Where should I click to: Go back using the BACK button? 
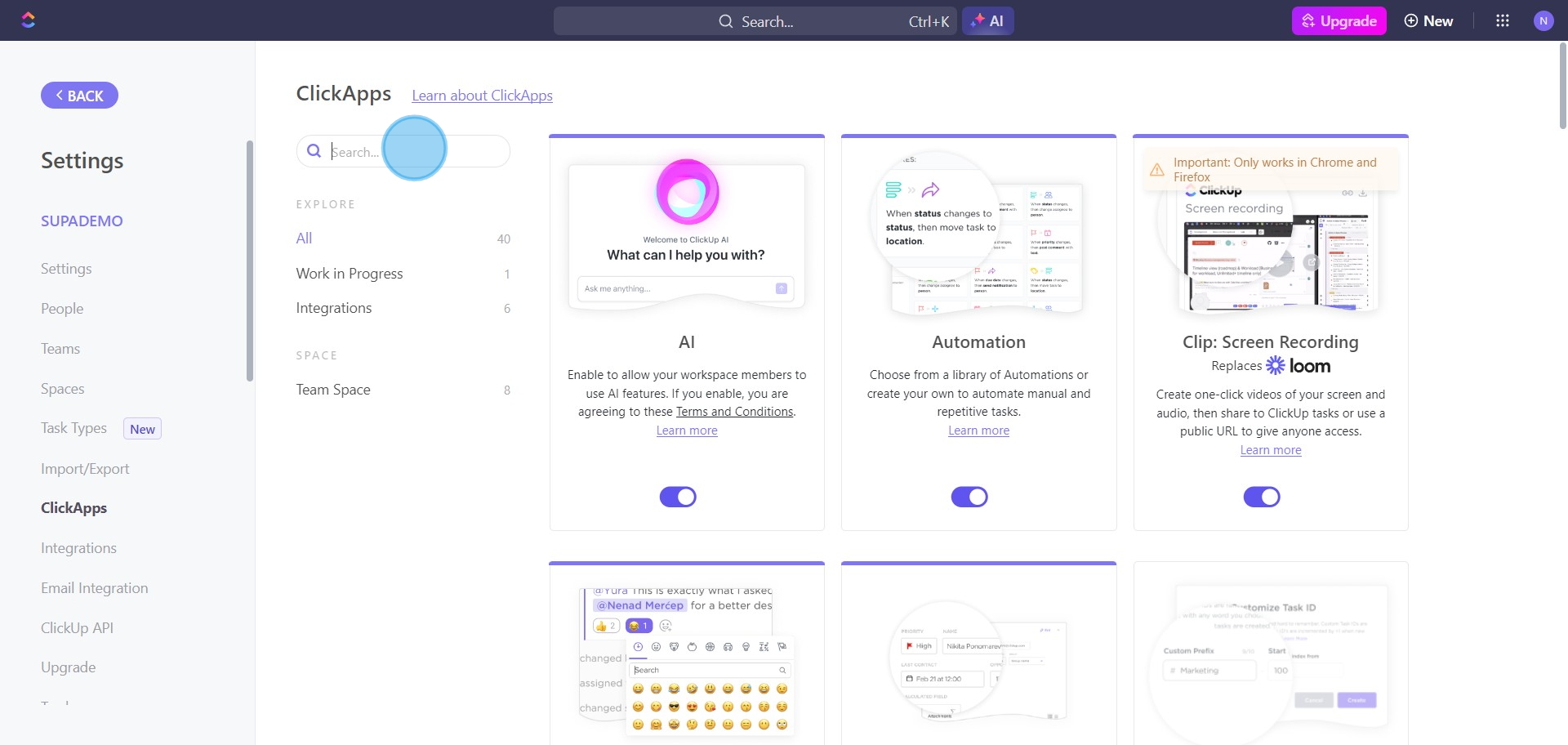coord(79,96)
